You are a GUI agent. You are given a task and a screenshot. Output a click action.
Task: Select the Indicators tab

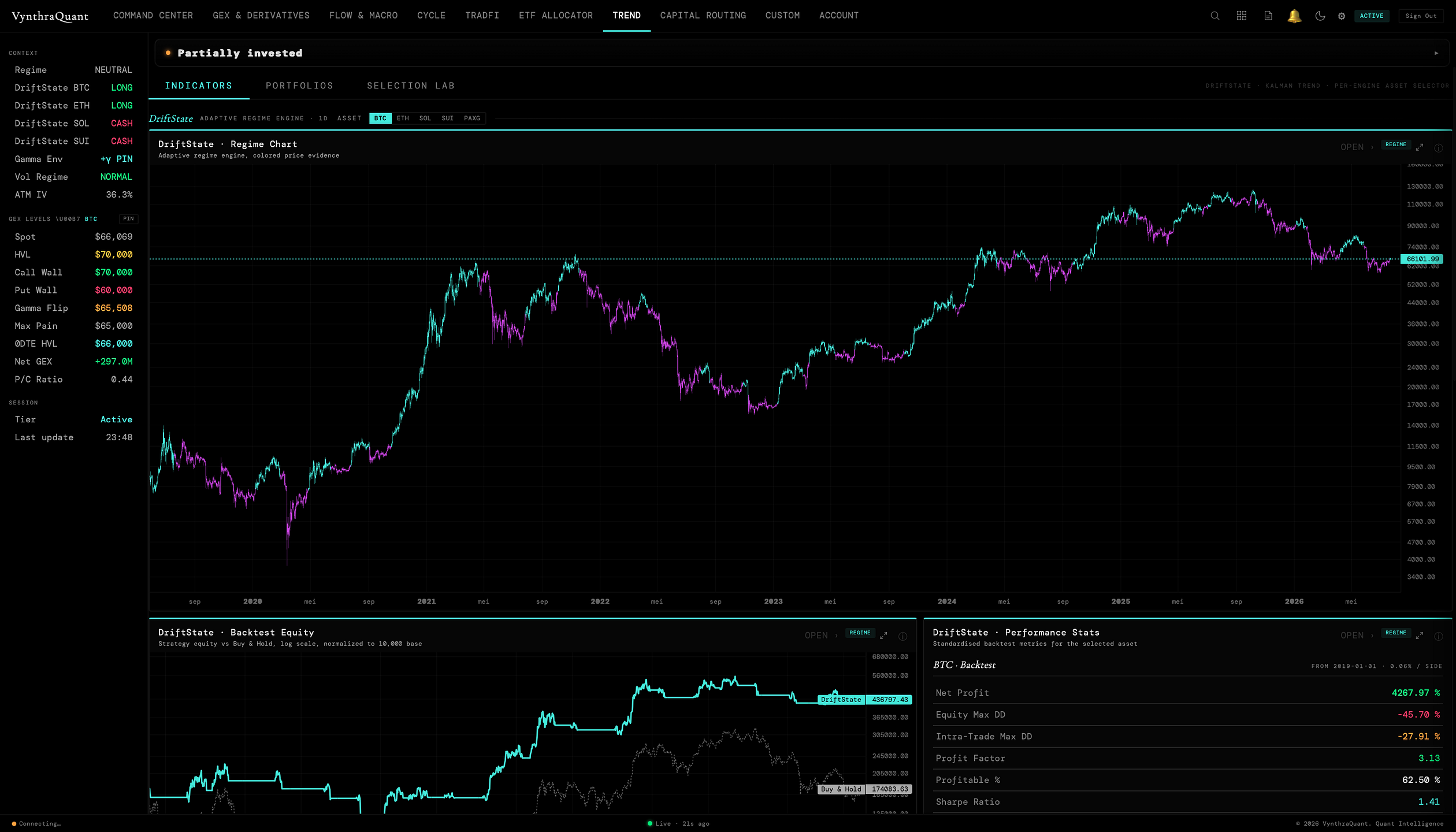(199, 86)
